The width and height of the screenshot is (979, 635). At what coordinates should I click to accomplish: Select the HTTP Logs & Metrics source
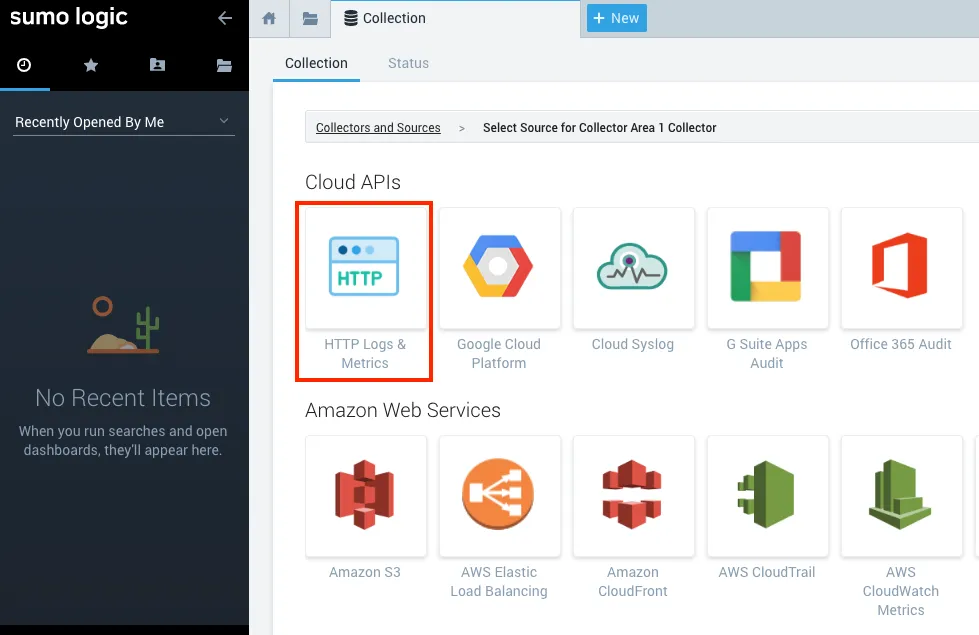364,290
